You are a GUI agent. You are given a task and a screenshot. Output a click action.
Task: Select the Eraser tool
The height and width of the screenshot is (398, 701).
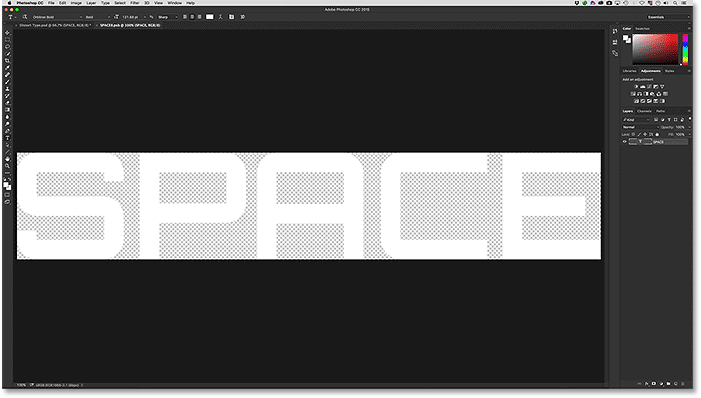pos(7,103)
